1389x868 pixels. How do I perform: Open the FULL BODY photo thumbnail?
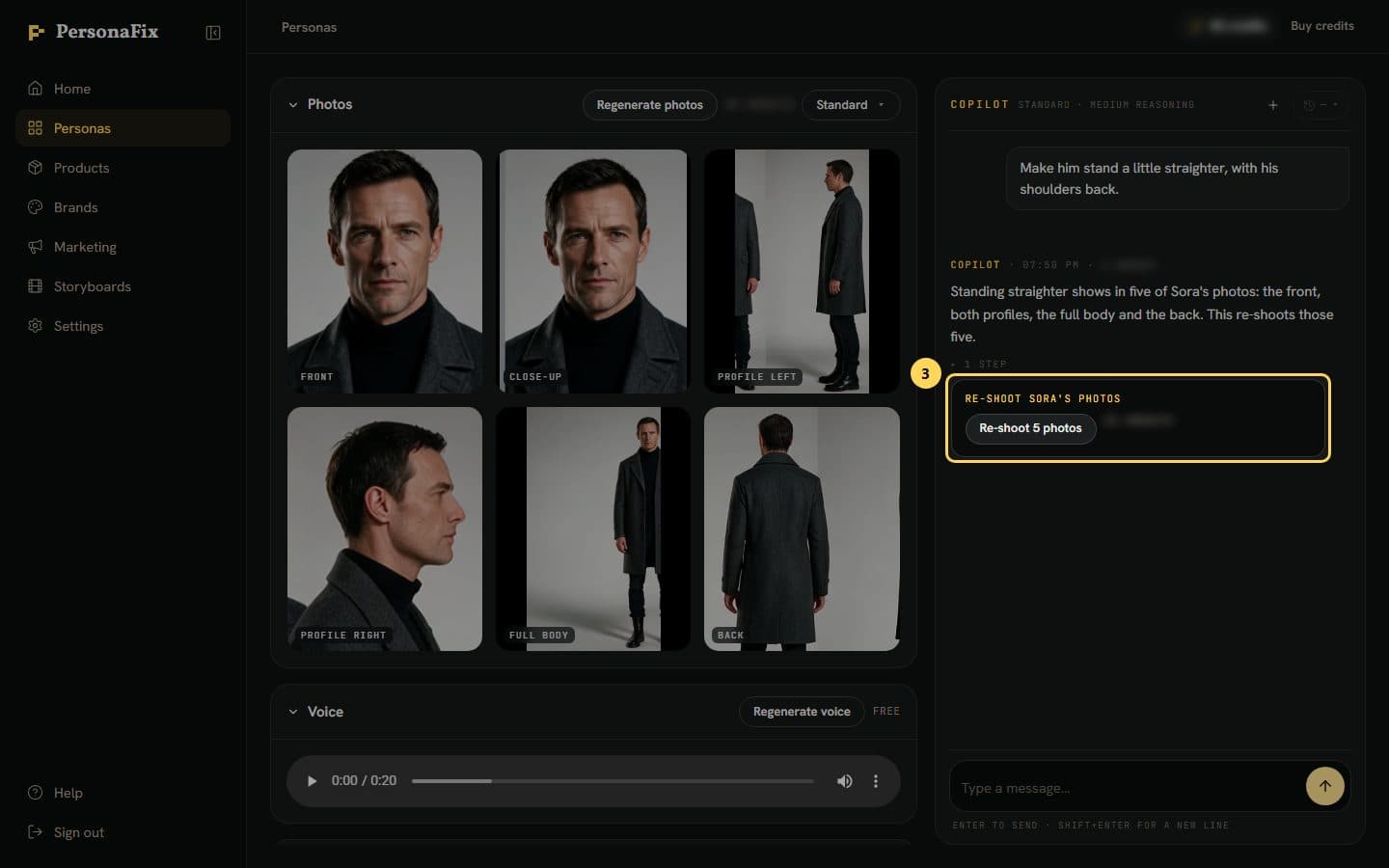[593, 529]
